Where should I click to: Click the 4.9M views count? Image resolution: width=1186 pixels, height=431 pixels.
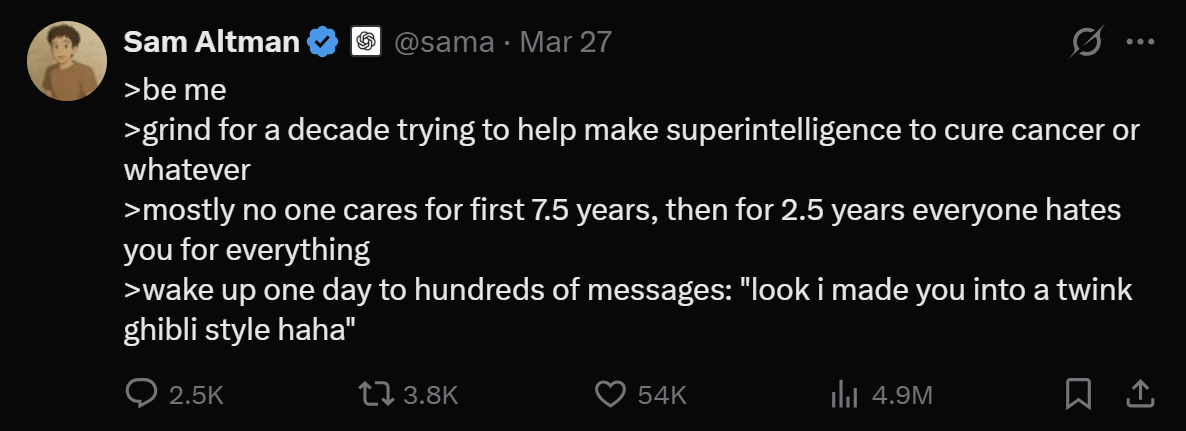(902, 395)
